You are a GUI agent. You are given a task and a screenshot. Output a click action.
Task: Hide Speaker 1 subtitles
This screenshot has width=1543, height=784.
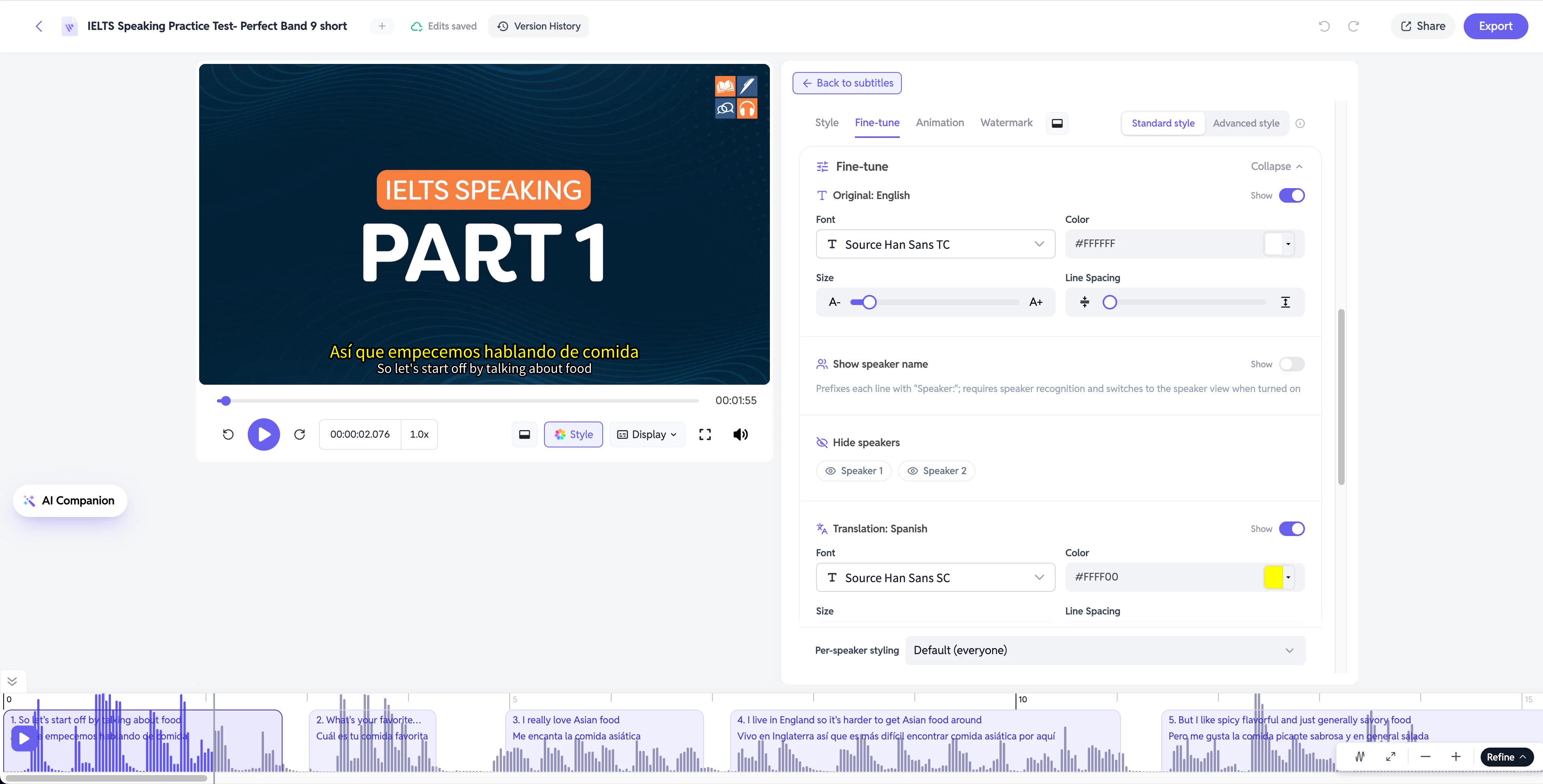[854, 471]
